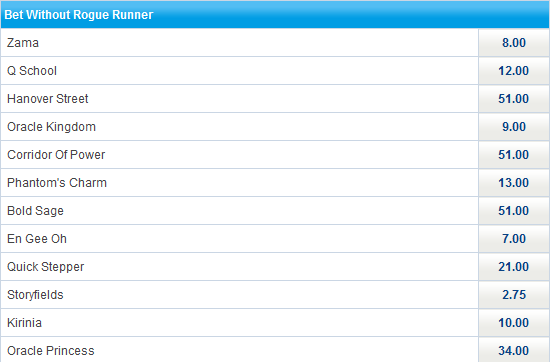Select Oracle Princess 34.00 odds
The height and width of the screenshot is (362, 552).
click(514, 350)
